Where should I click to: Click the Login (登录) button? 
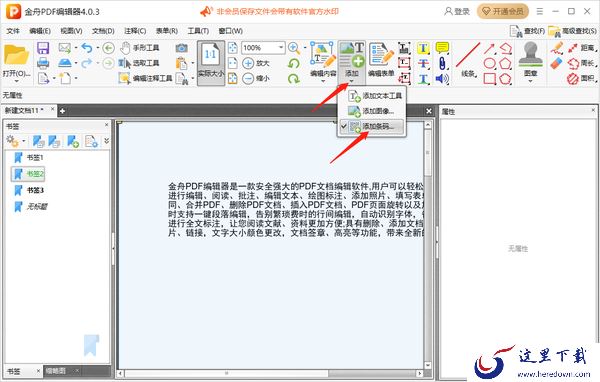click(x=457, y=11)
